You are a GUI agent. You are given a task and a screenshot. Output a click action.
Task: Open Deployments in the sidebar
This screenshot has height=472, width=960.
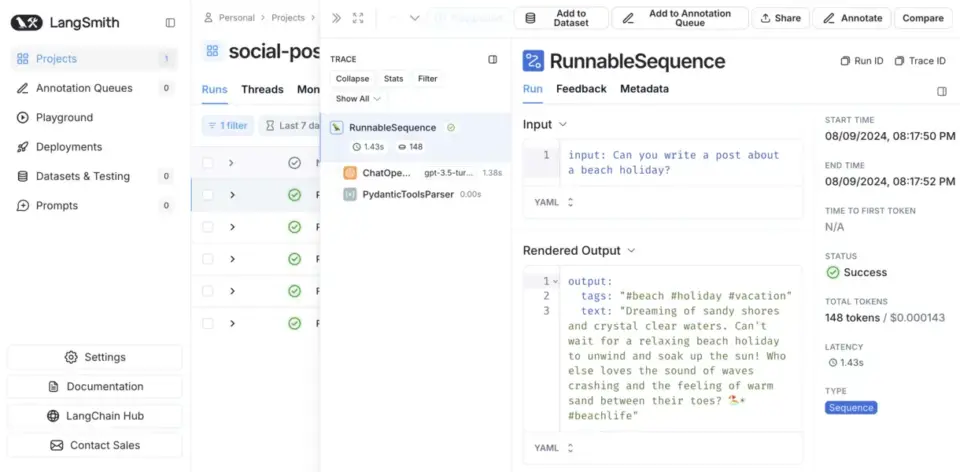coord(94,147)
